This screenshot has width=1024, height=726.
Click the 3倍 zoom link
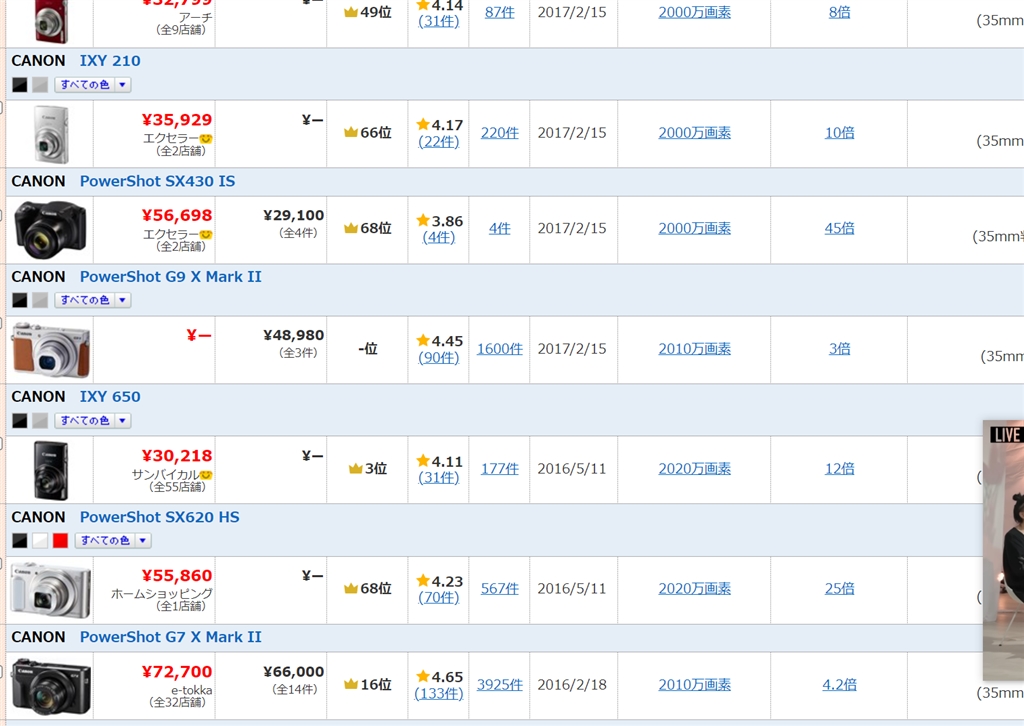coord(839,349)
